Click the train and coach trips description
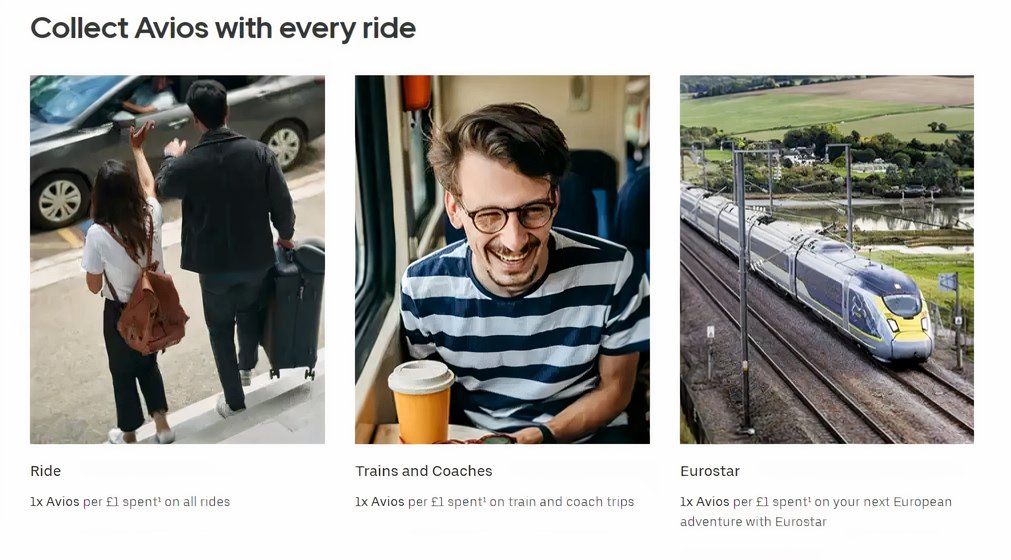 [495, 501]
